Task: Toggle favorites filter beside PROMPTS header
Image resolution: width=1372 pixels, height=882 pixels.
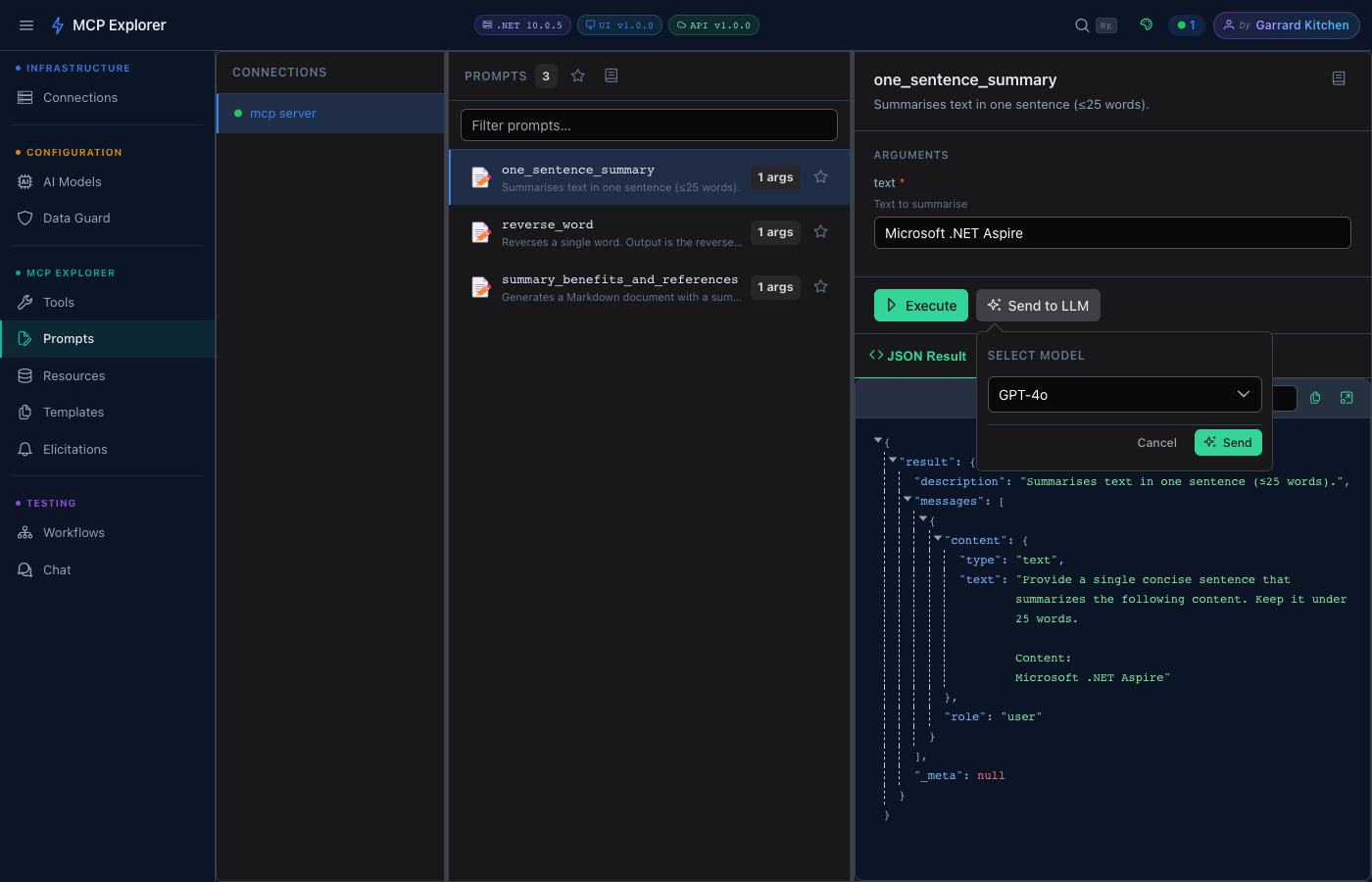Action: (577, 74)
